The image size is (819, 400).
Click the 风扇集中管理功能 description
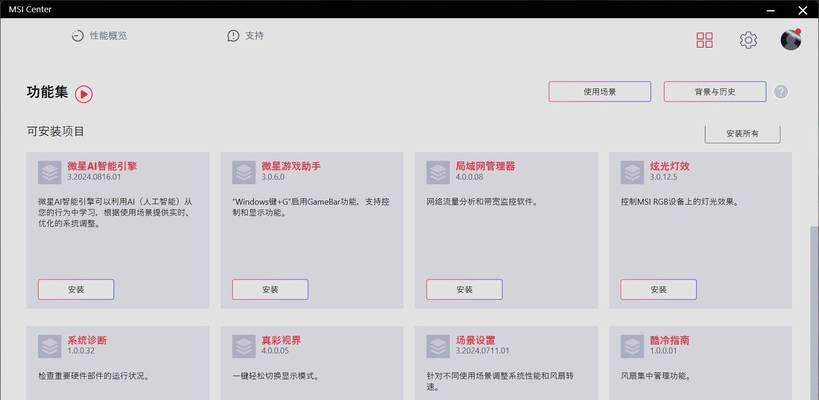[657, 375]
